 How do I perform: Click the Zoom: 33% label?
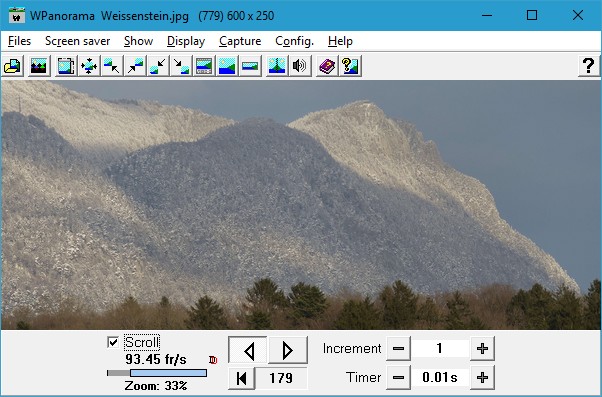tap(156, 386)
